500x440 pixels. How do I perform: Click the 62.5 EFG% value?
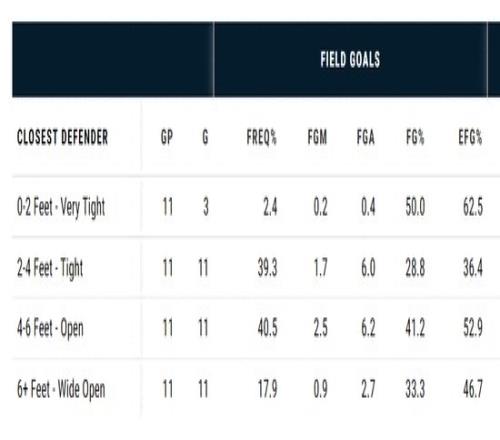[x=473, y=207]
